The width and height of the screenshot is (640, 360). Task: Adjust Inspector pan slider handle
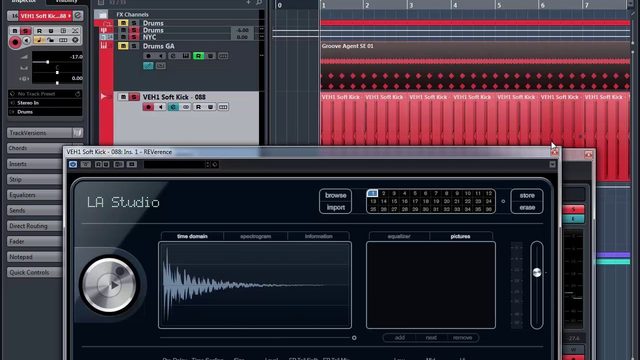(57, 72)
